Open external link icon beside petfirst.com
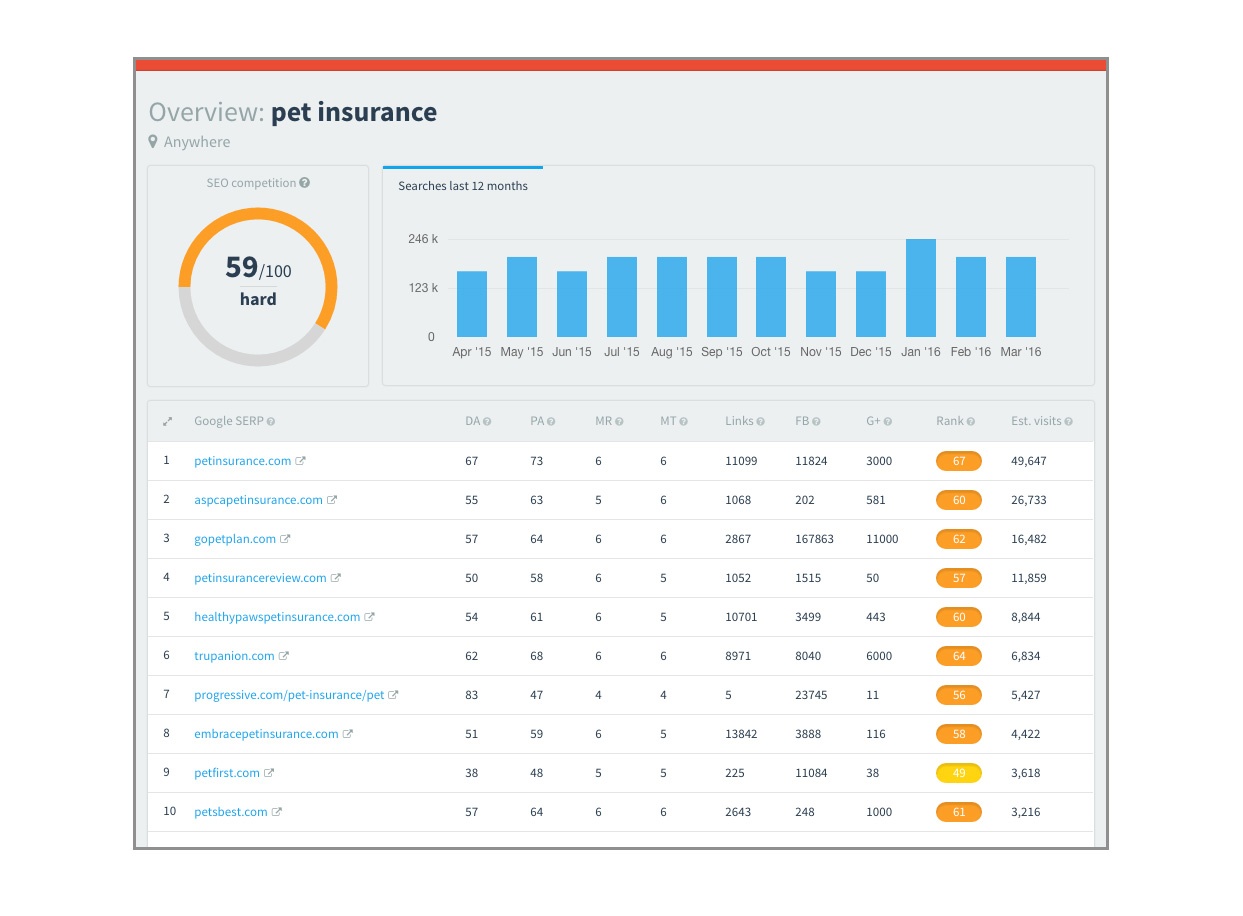Viewport: 1243px width, 916px height. coord(269,773)
